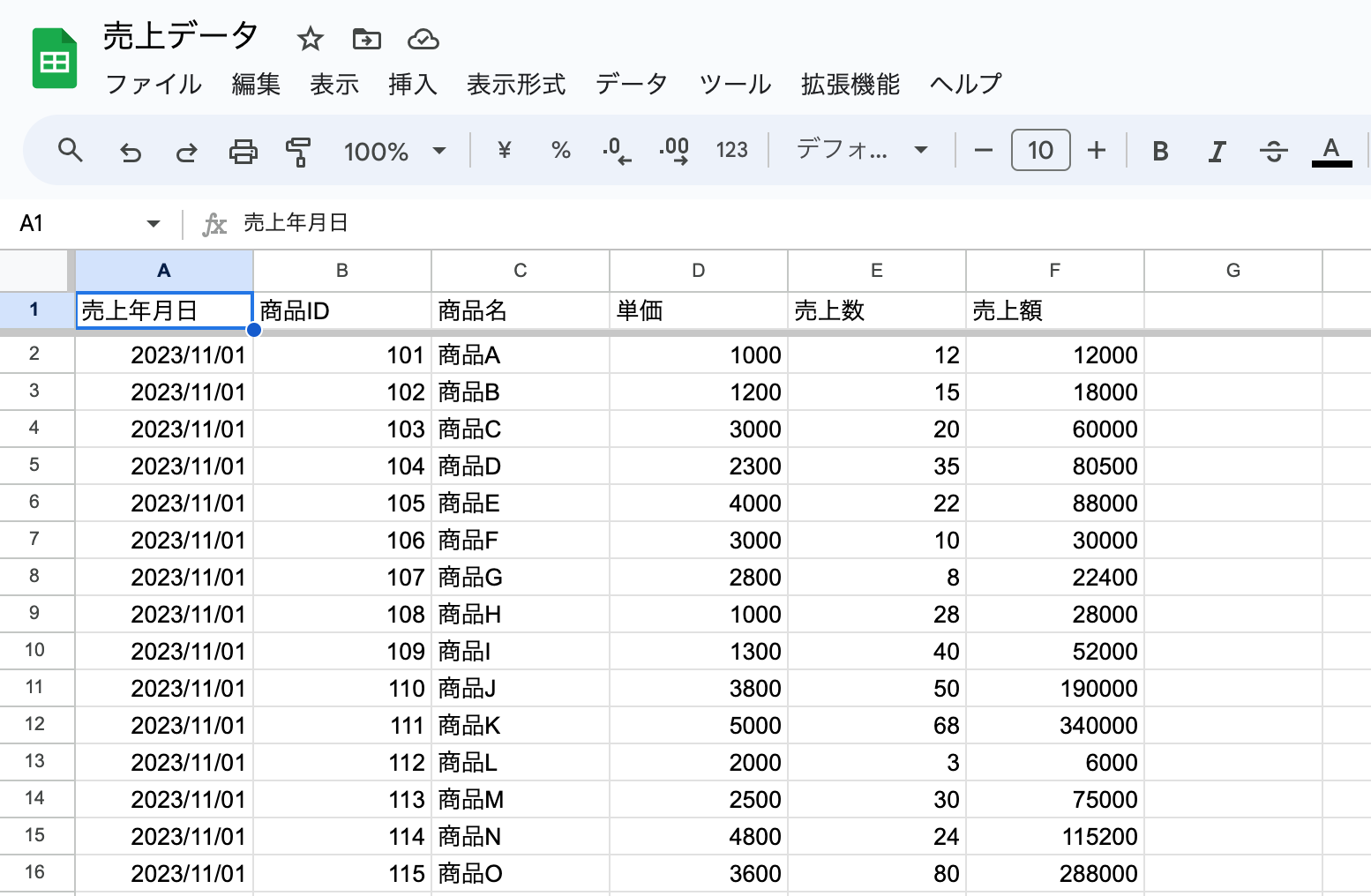Viewport: 1371px width, 896px height.
Task: Select the cell with value 80500
Action: coord(1055,466)
